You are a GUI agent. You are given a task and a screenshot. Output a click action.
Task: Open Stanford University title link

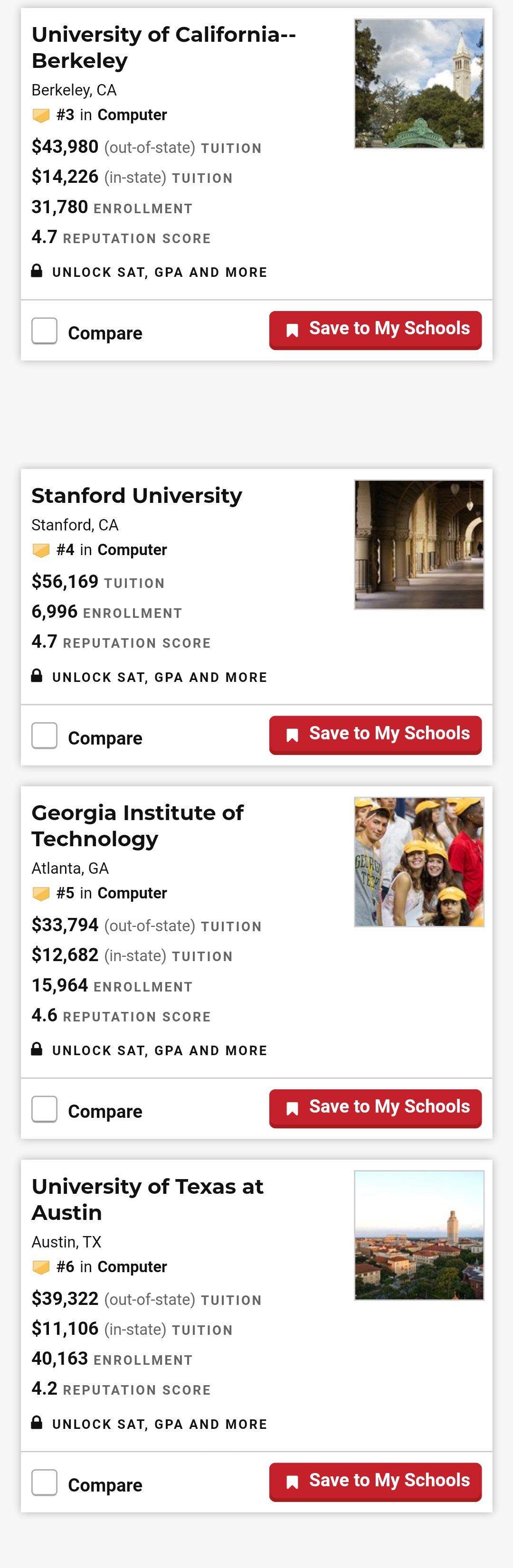137,495
